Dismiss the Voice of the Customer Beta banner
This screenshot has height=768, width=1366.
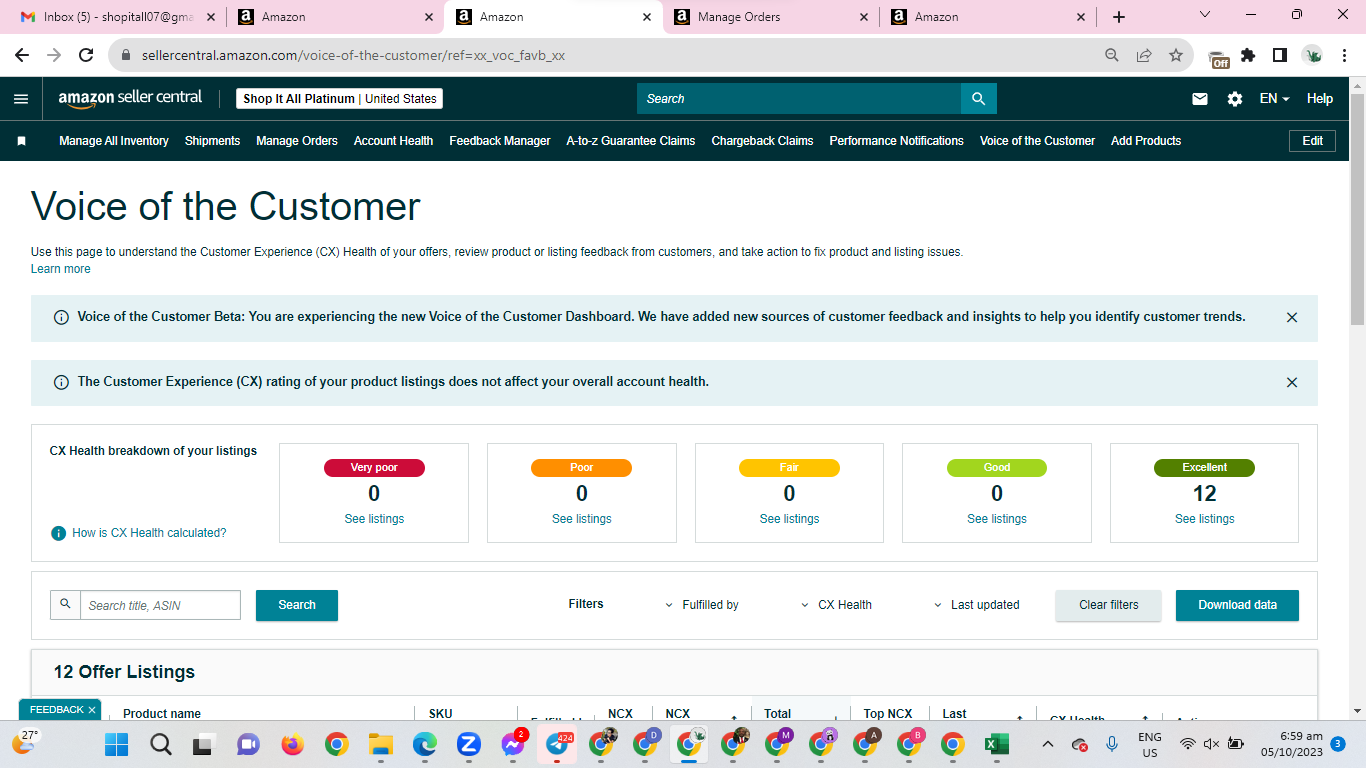click(1292, 318)
